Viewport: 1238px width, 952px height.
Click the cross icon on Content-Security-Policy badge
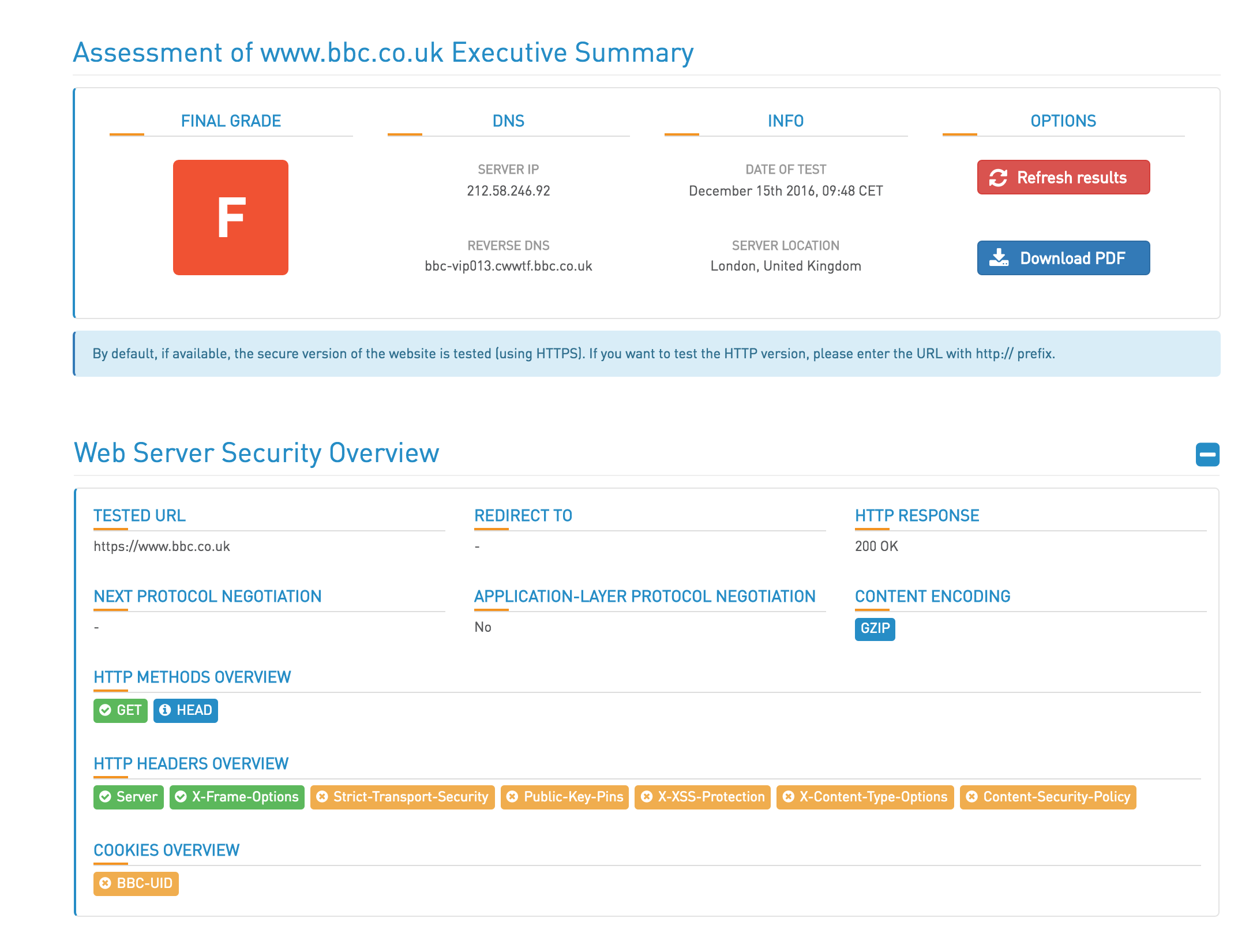[x=972, y=797]
